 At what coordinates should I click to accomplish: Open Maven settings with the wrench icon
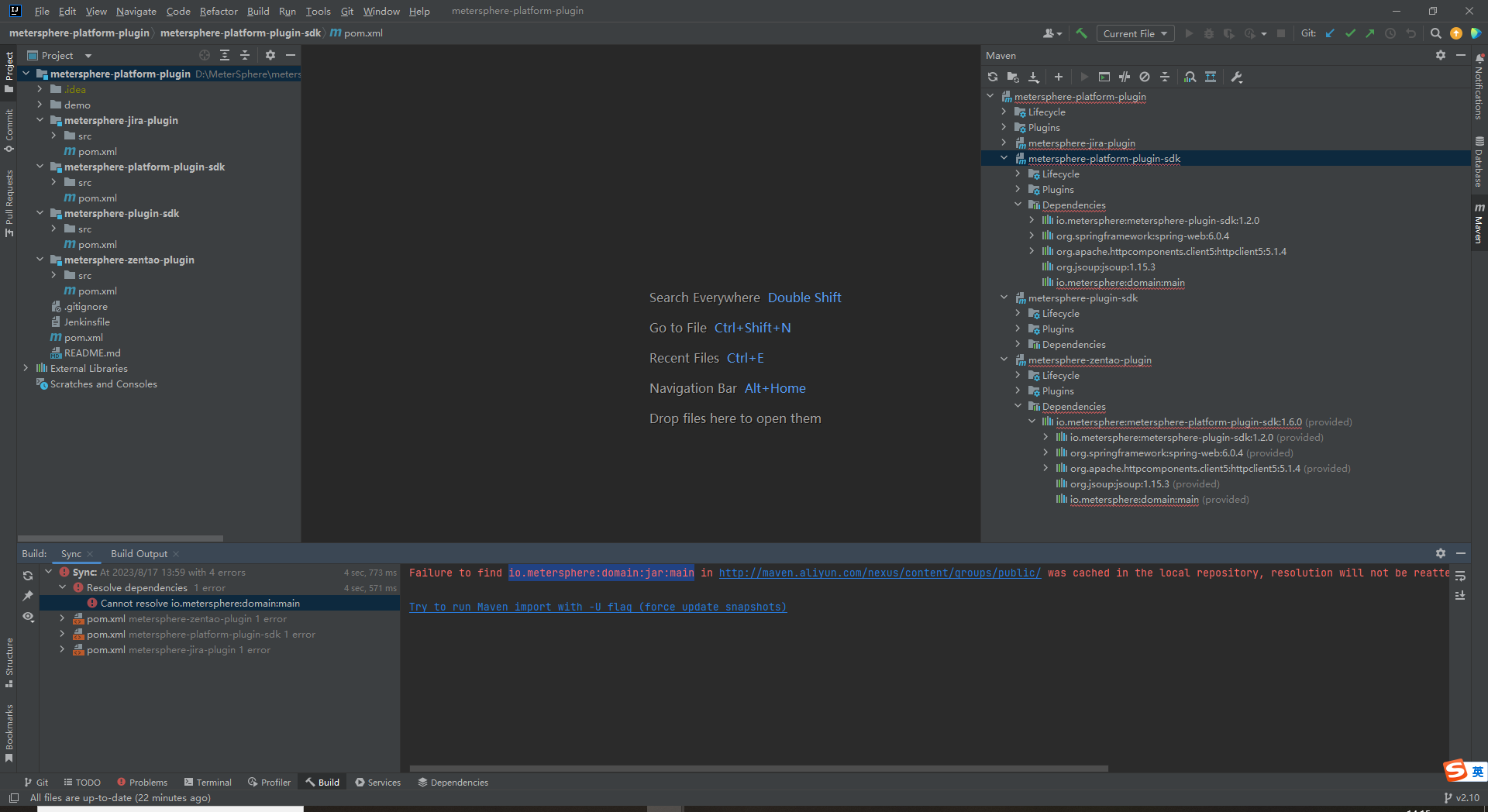coord(1237,77)
